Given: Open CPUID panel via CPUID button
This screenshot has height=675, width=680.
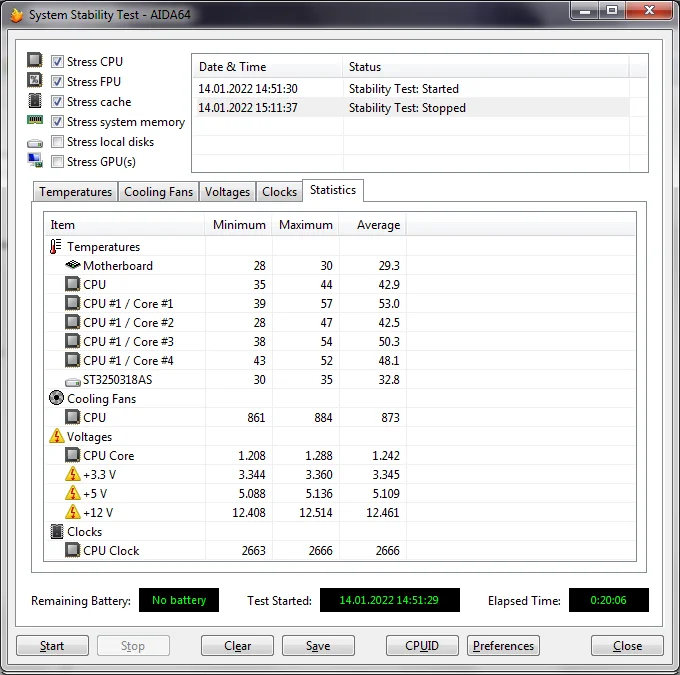Looking at the screenshot, I should [422, 646].
